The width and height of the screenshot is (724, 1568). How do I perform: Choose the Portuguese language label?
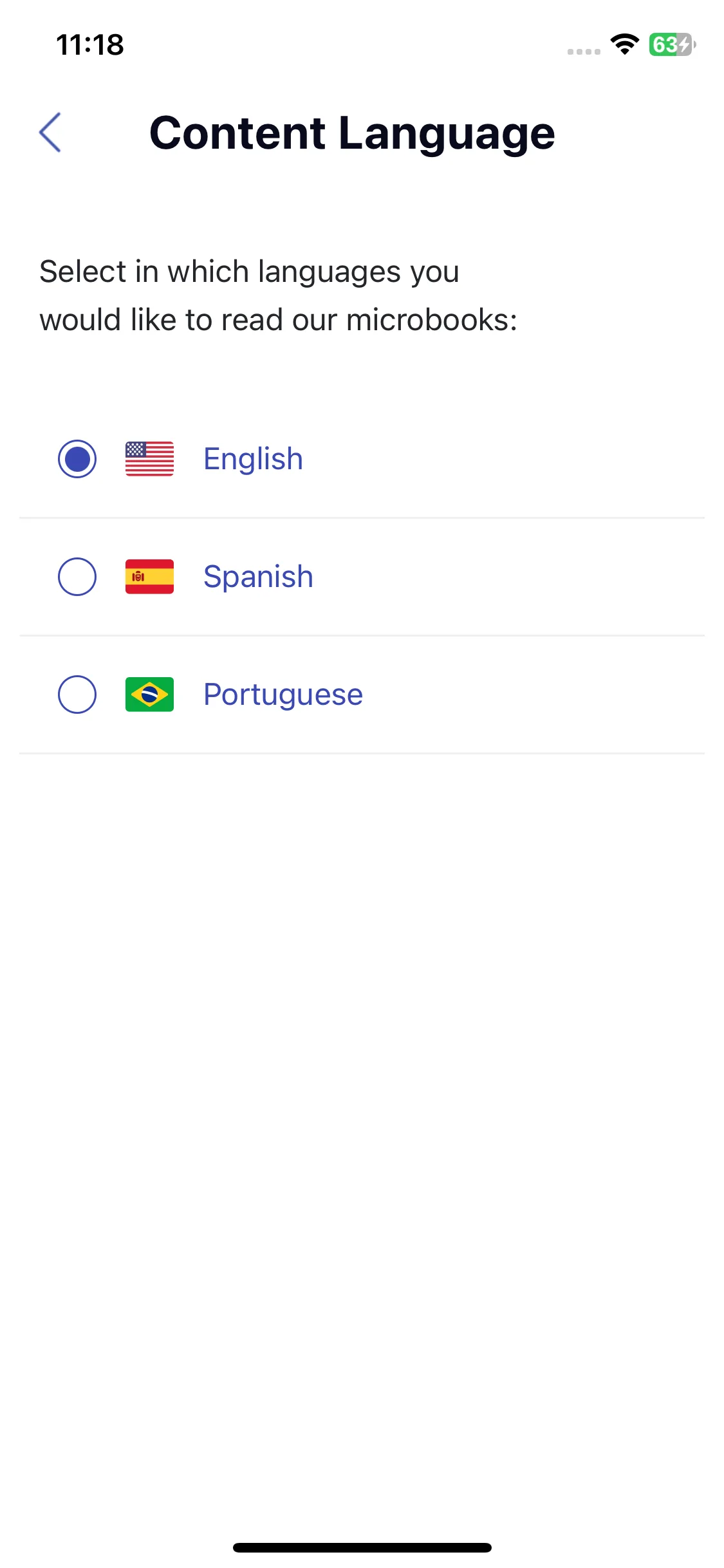pyautogui.click(x=283, y=695)
